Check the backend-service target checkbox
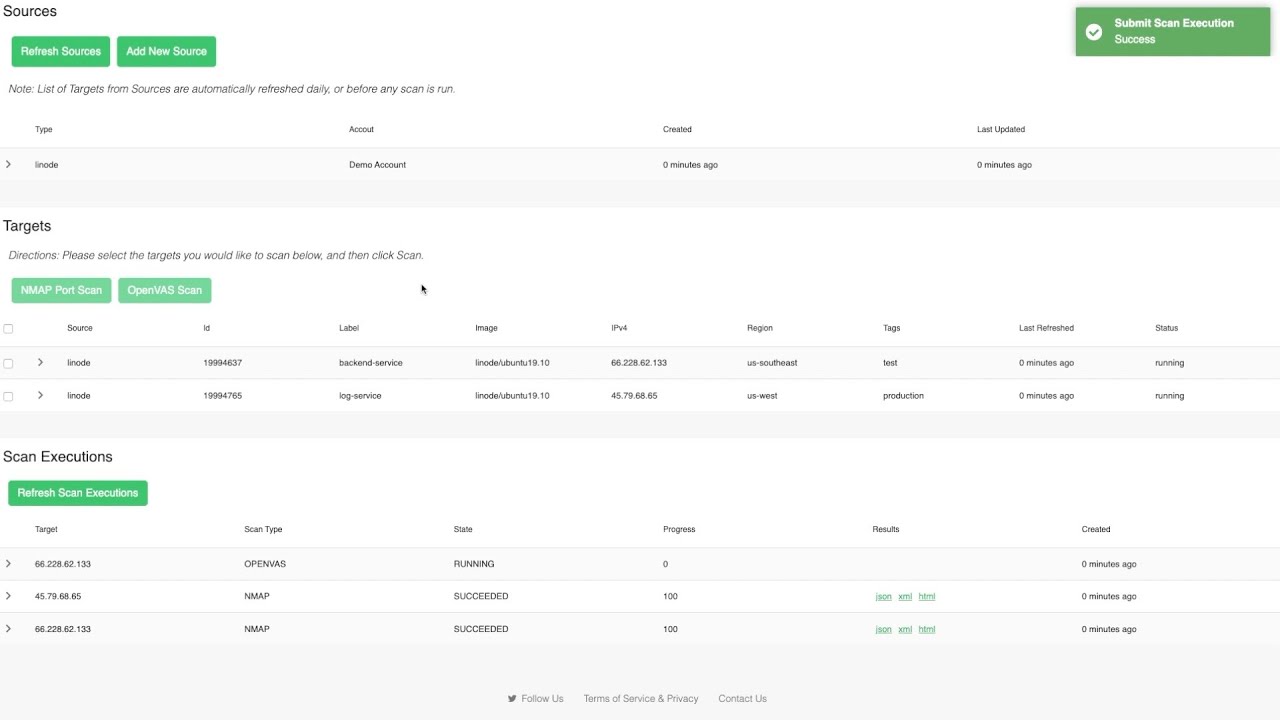Viewport: 1280px width, 720px height. (x=8, y=363)
